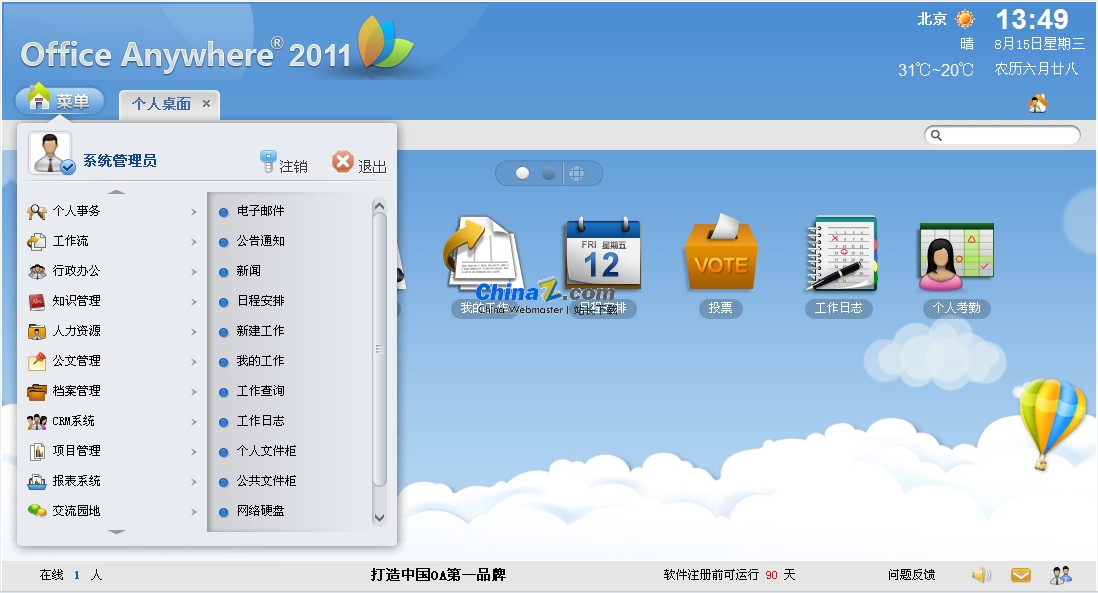Click the 问题反馈 link

(x=911, y=575)
